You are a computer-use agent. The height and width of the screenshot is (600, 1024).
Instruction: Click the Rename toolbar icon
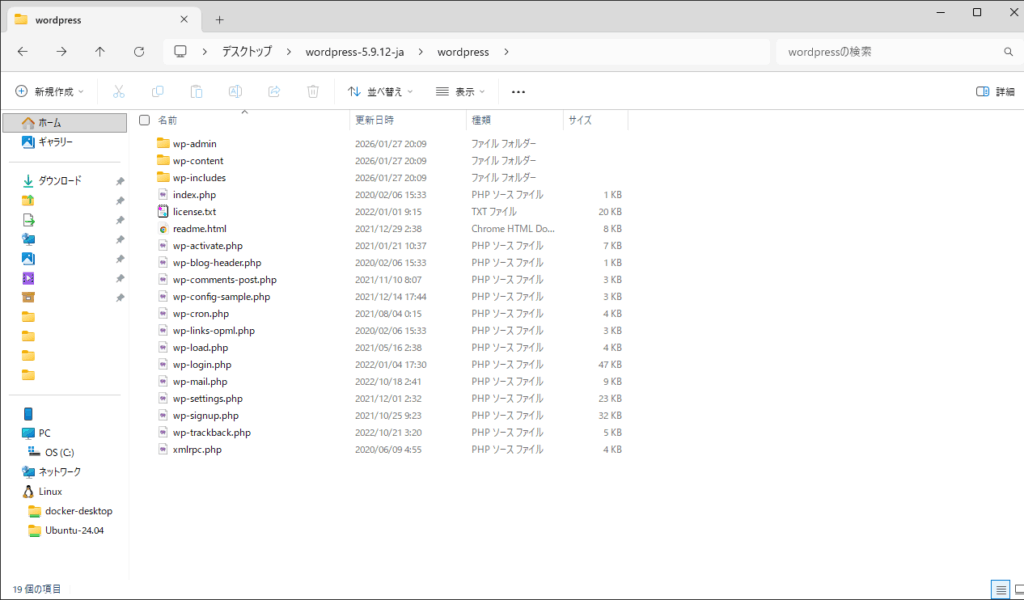[x=235, y=91]
